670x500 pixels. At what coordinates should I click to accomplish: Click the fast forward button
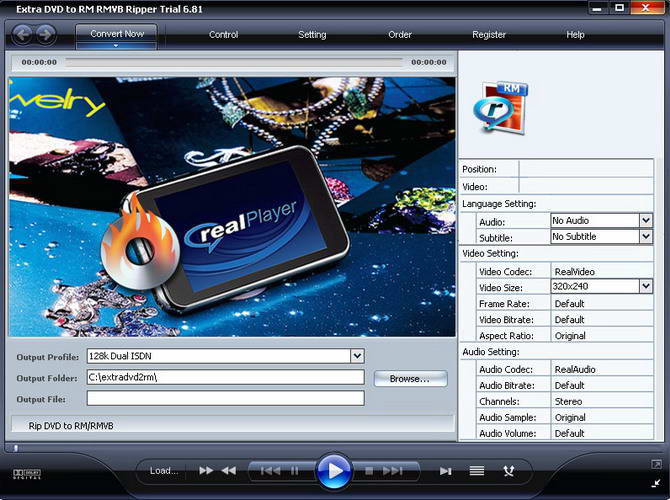(206, 471)
